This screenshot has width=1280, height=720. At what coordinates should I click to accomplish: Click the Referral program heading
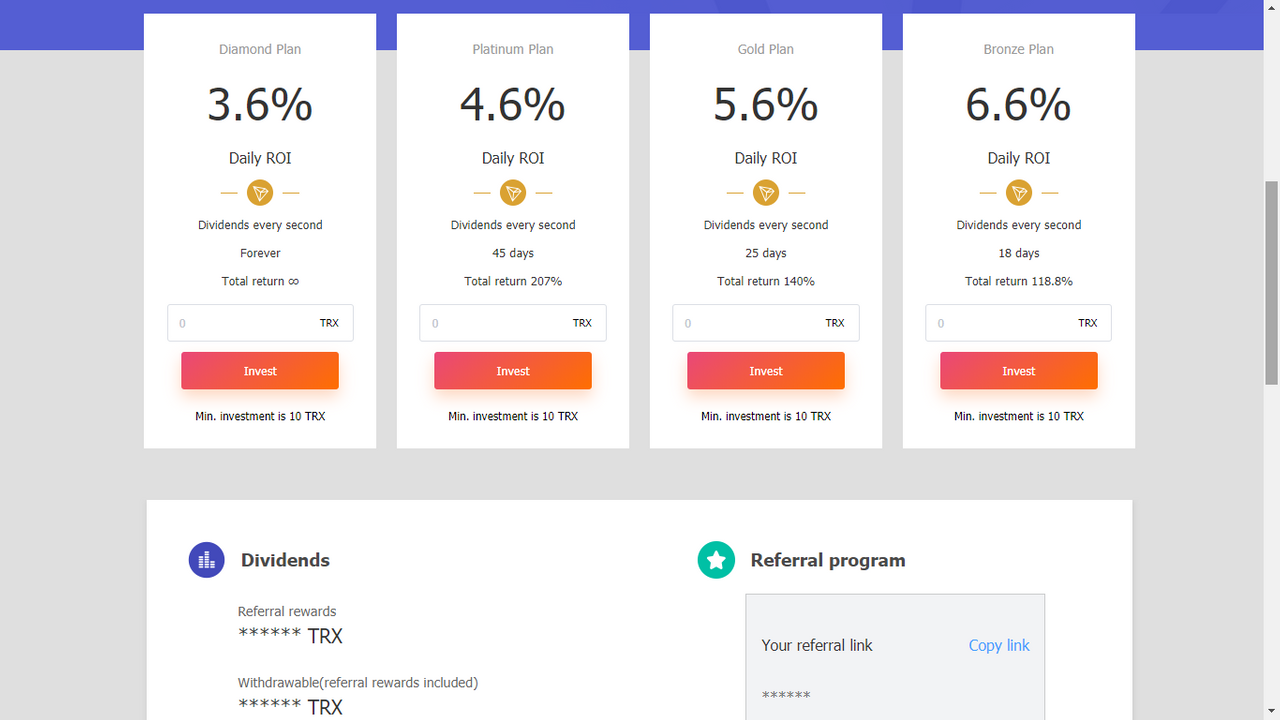[x=828, y=560]
